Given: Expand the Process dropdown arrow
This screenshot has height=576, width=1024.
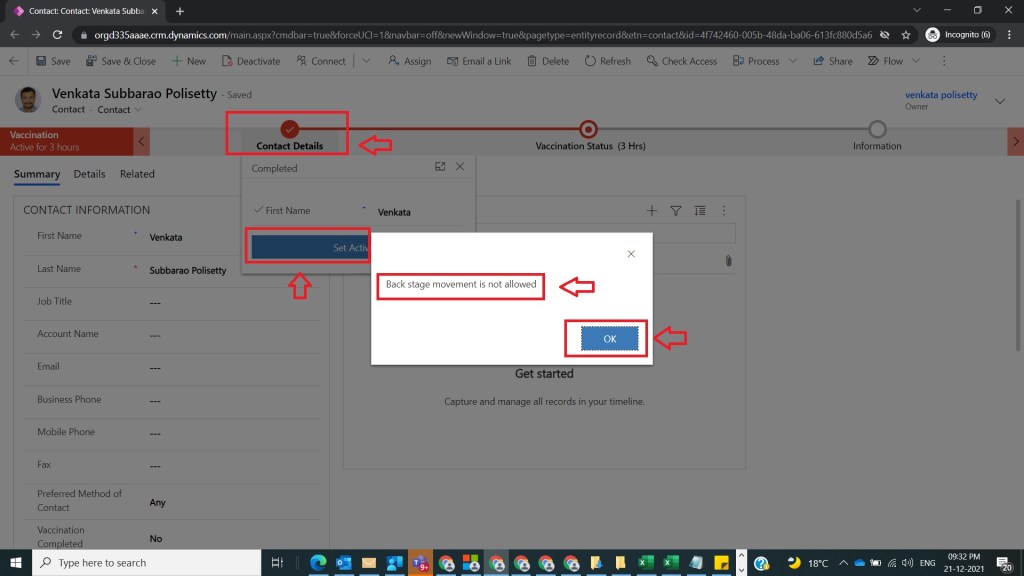Looking at the screenshot, I should click(792, 61).
